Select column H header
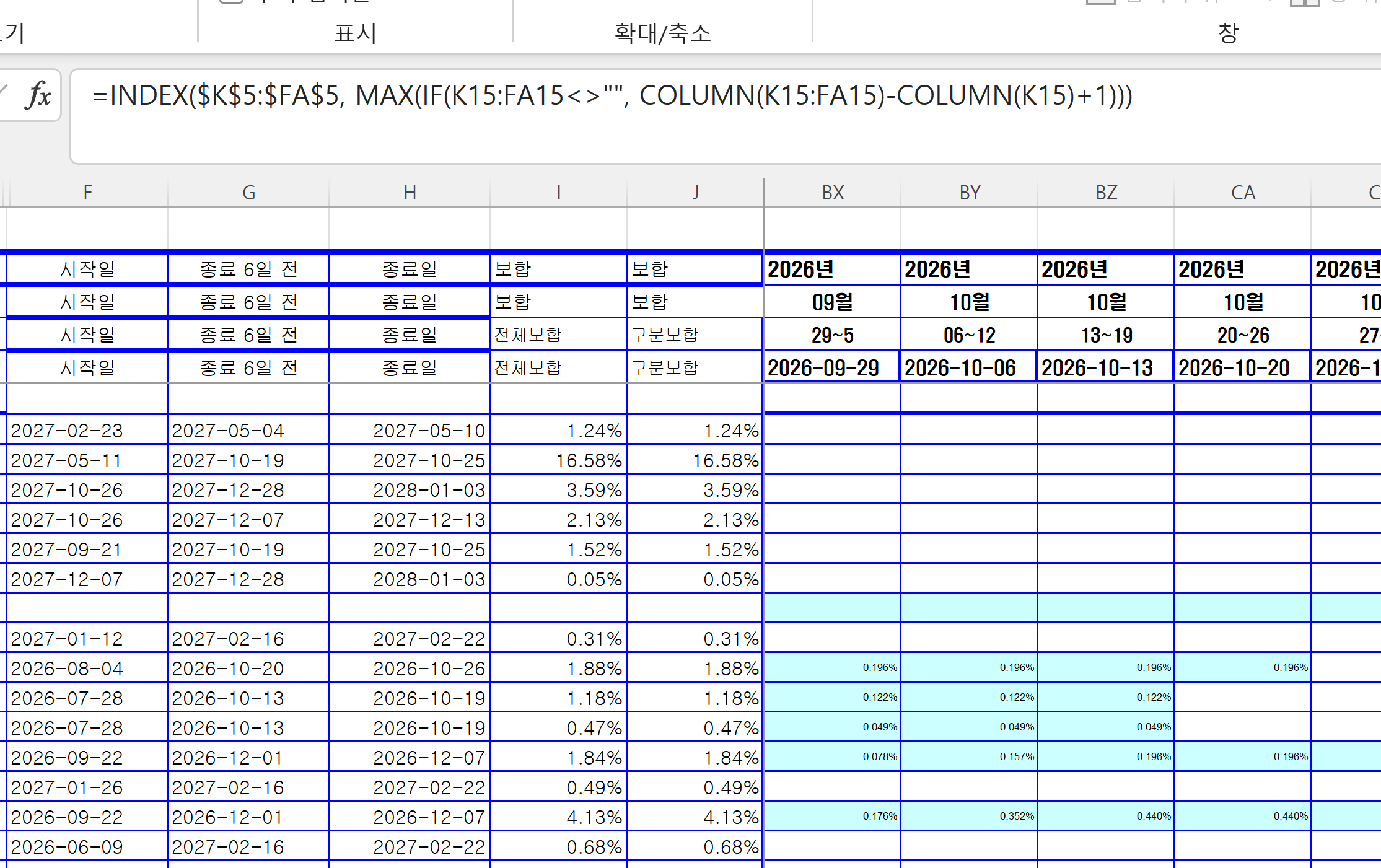 click(410, 193)
